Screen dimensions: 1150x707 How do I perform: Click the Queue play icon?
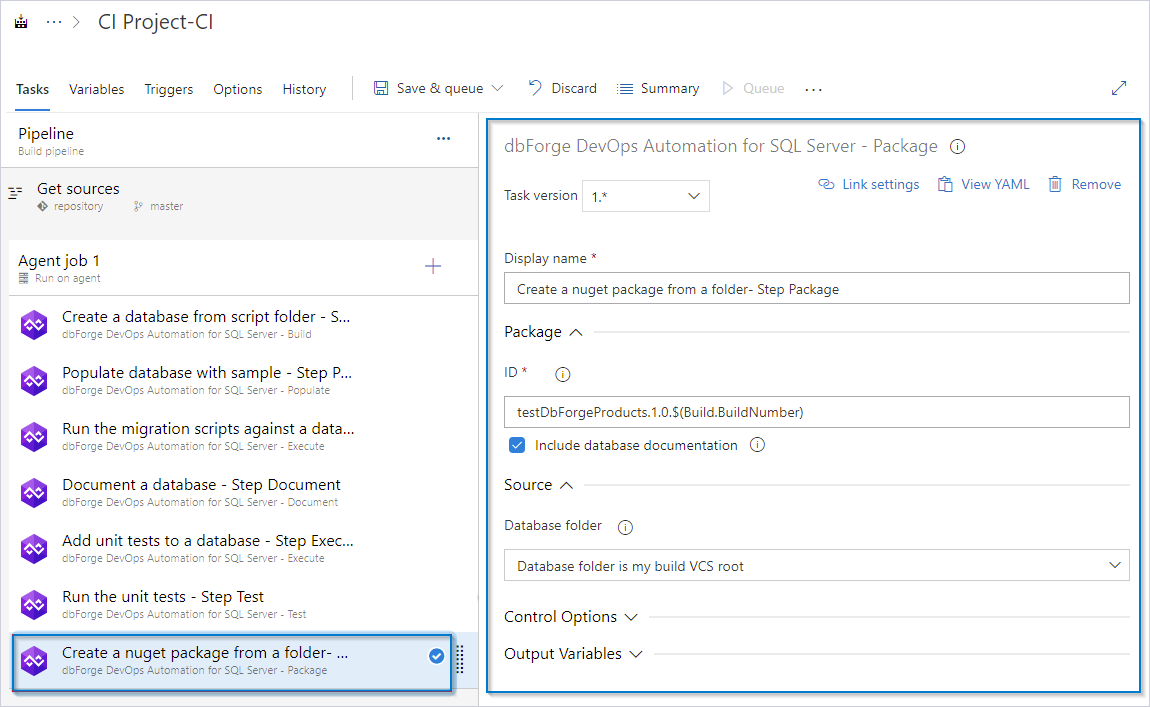point(728,88)
